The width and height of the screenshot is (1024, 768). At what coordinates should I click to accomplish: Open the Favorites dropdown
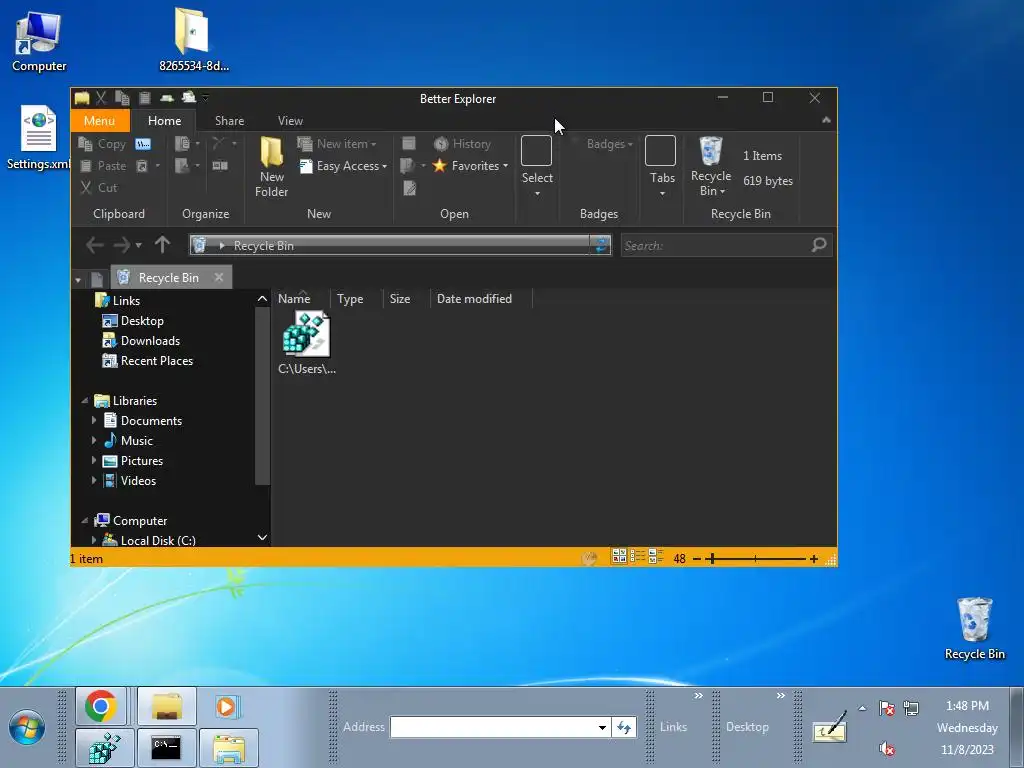coord(470,166)
